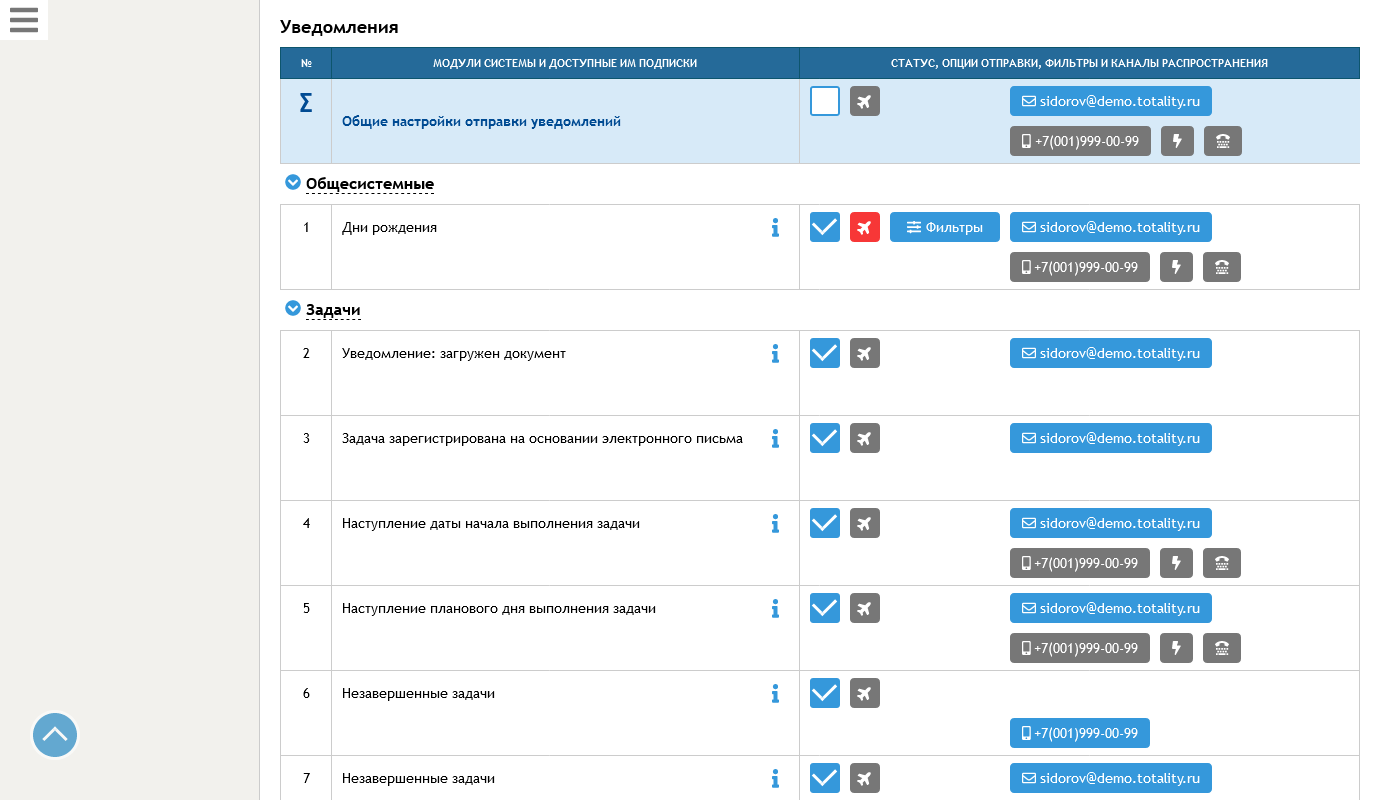Image resolution: width=1380 pixels, height=800 pixels.
Task: Toggle airplane icon for Задача зарегистрирована row
Action: [x=865, y=438]
